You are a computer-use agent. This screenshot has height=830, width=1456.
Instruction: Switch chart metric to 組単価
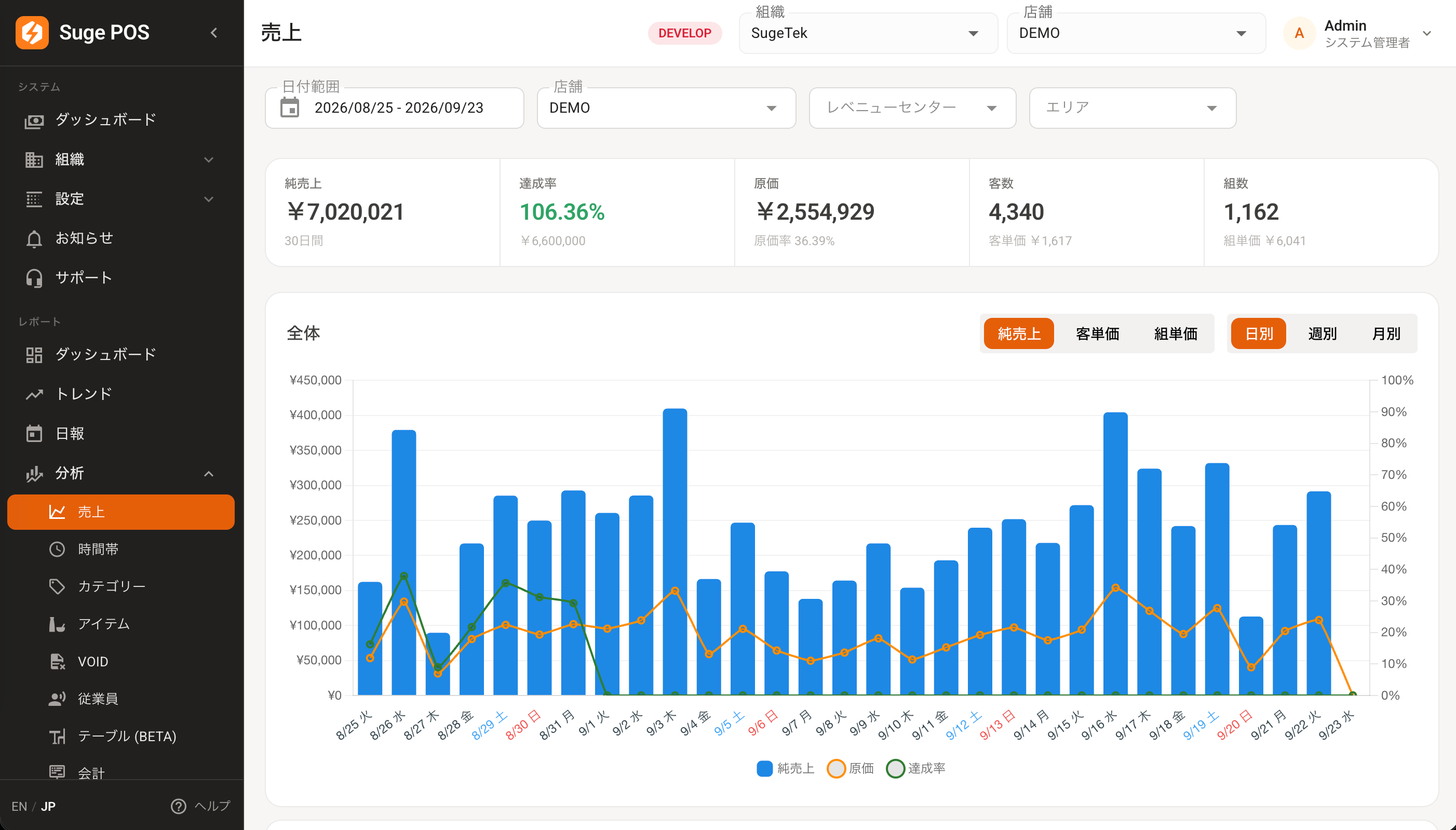[x=1176, y=333]
